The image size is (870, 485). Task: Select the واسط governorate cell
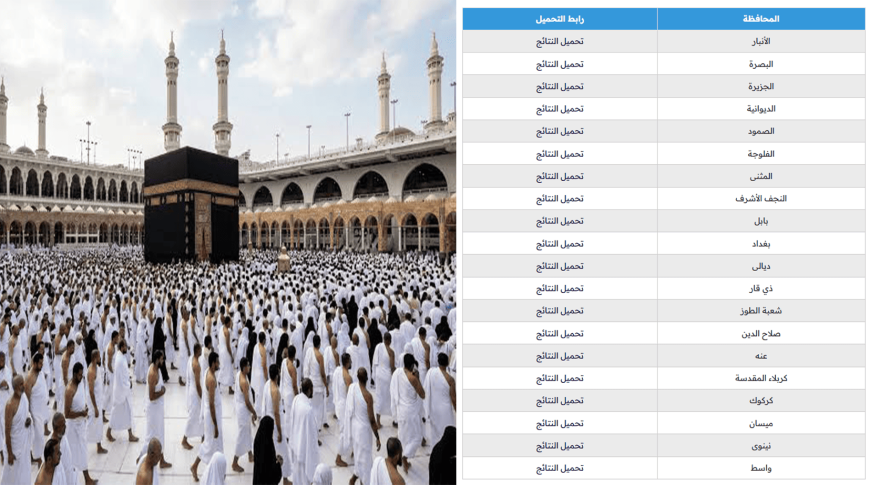click(761, 468)
